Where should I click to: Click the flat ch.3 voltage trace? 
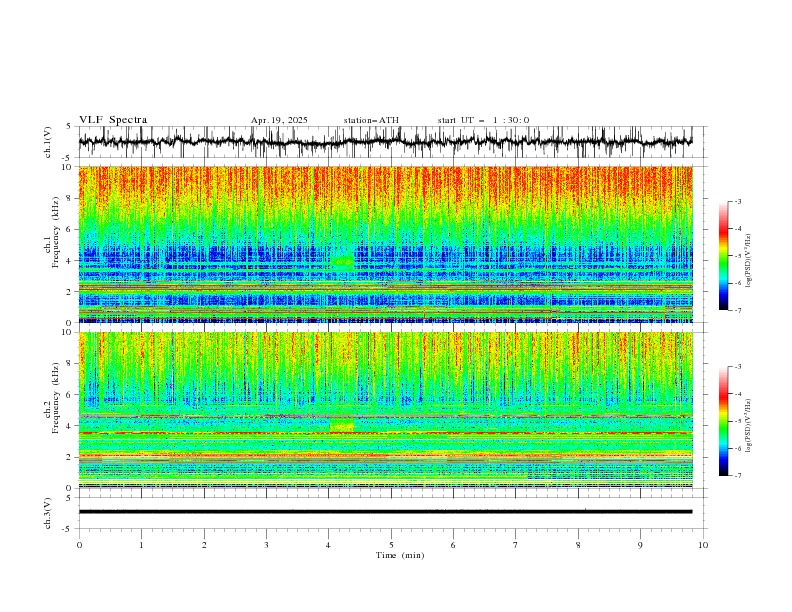385,512
